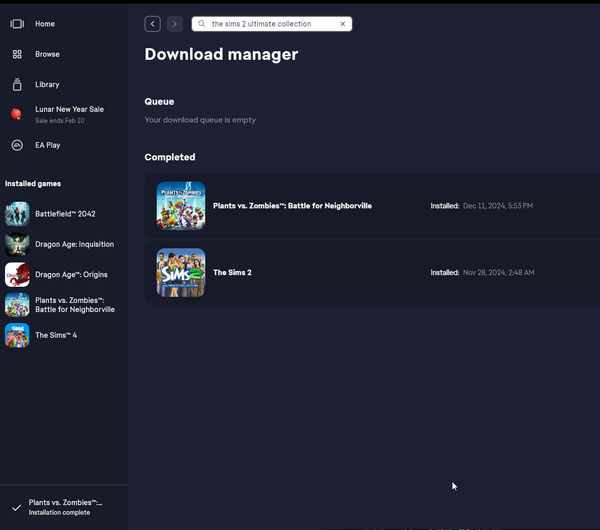
Task: Click the Home icon in sidebar
Action: [17, 24]
